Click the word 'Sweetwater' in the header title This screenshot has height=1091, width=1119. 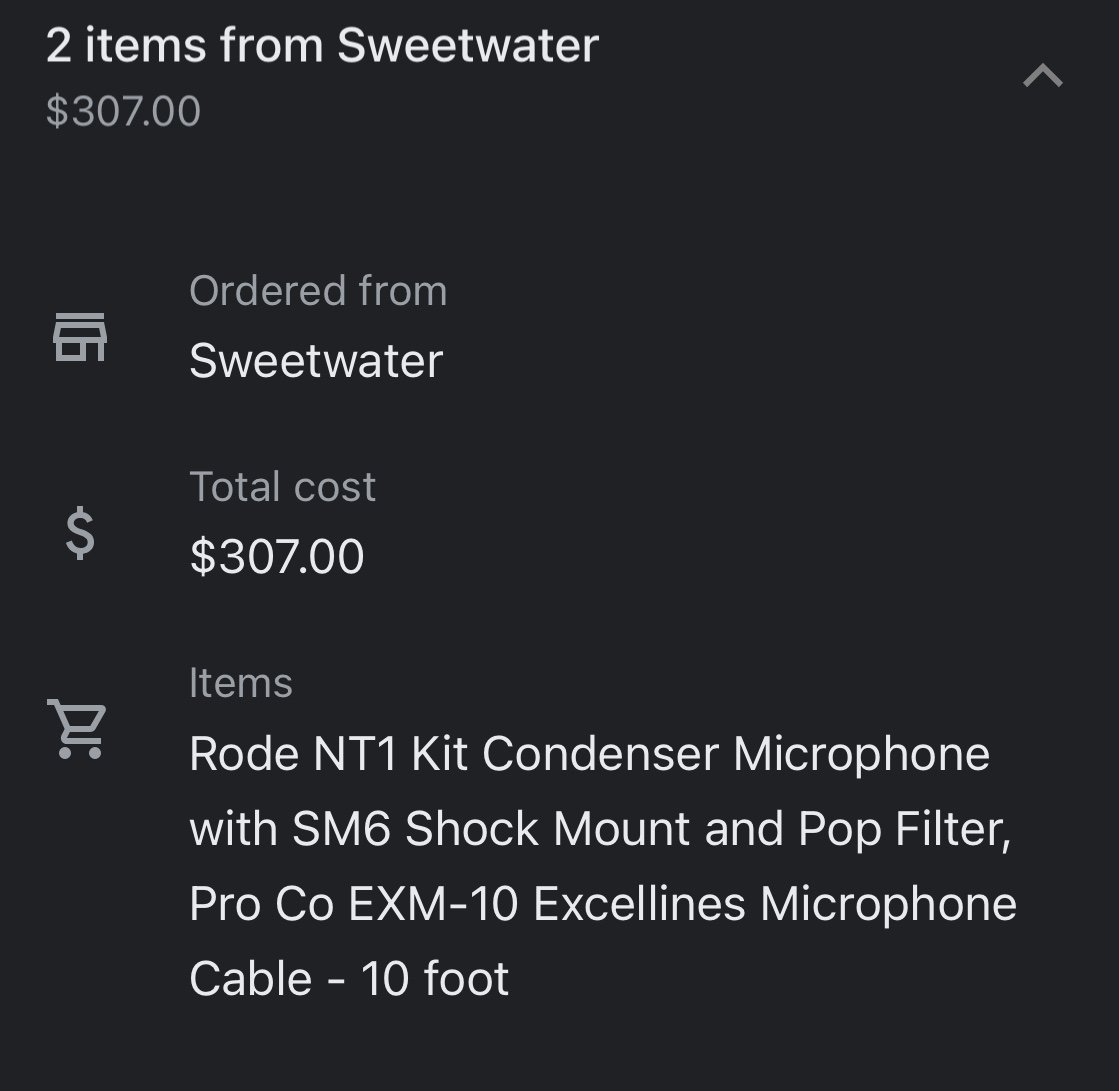pos(468,45)
